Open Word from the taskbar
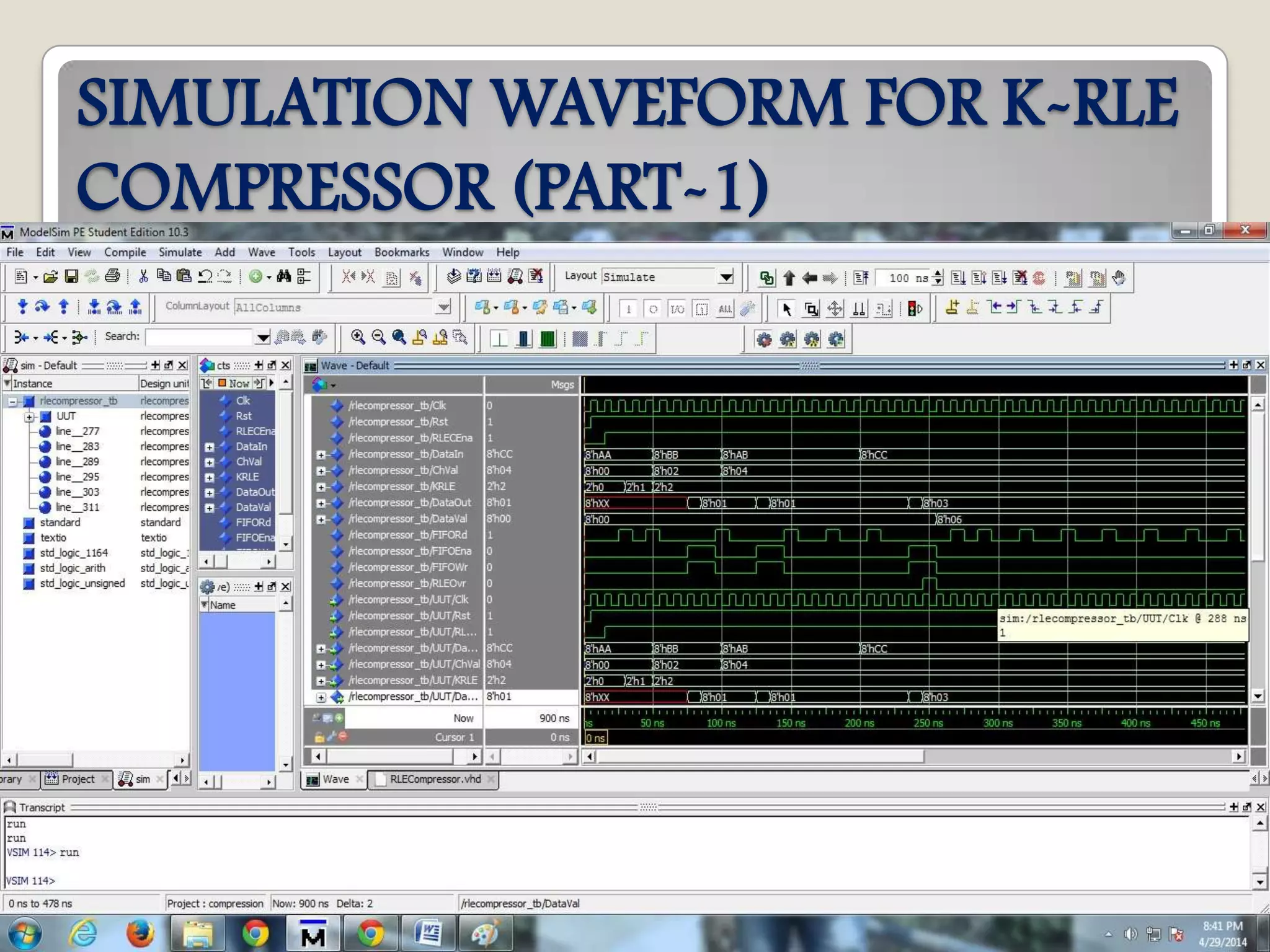 (x=428, y=933)
